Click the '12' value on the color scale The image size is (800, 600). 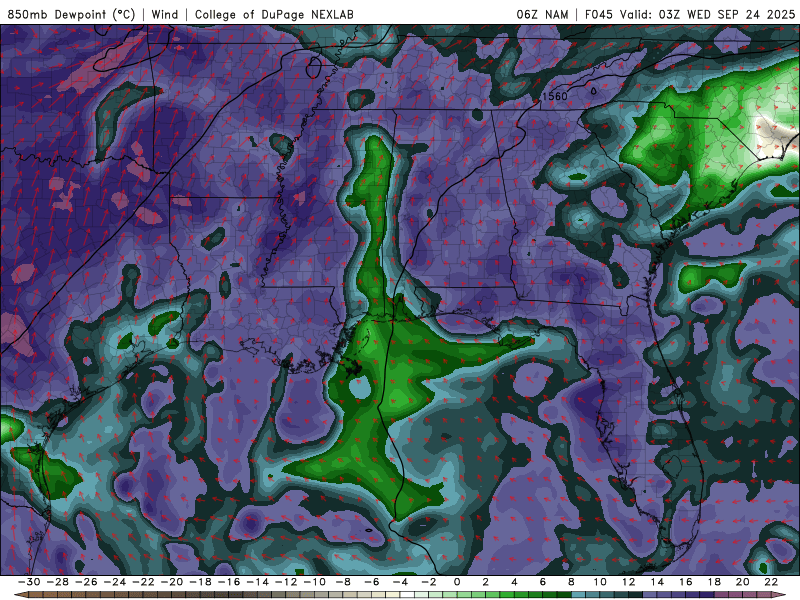(629, 582)
